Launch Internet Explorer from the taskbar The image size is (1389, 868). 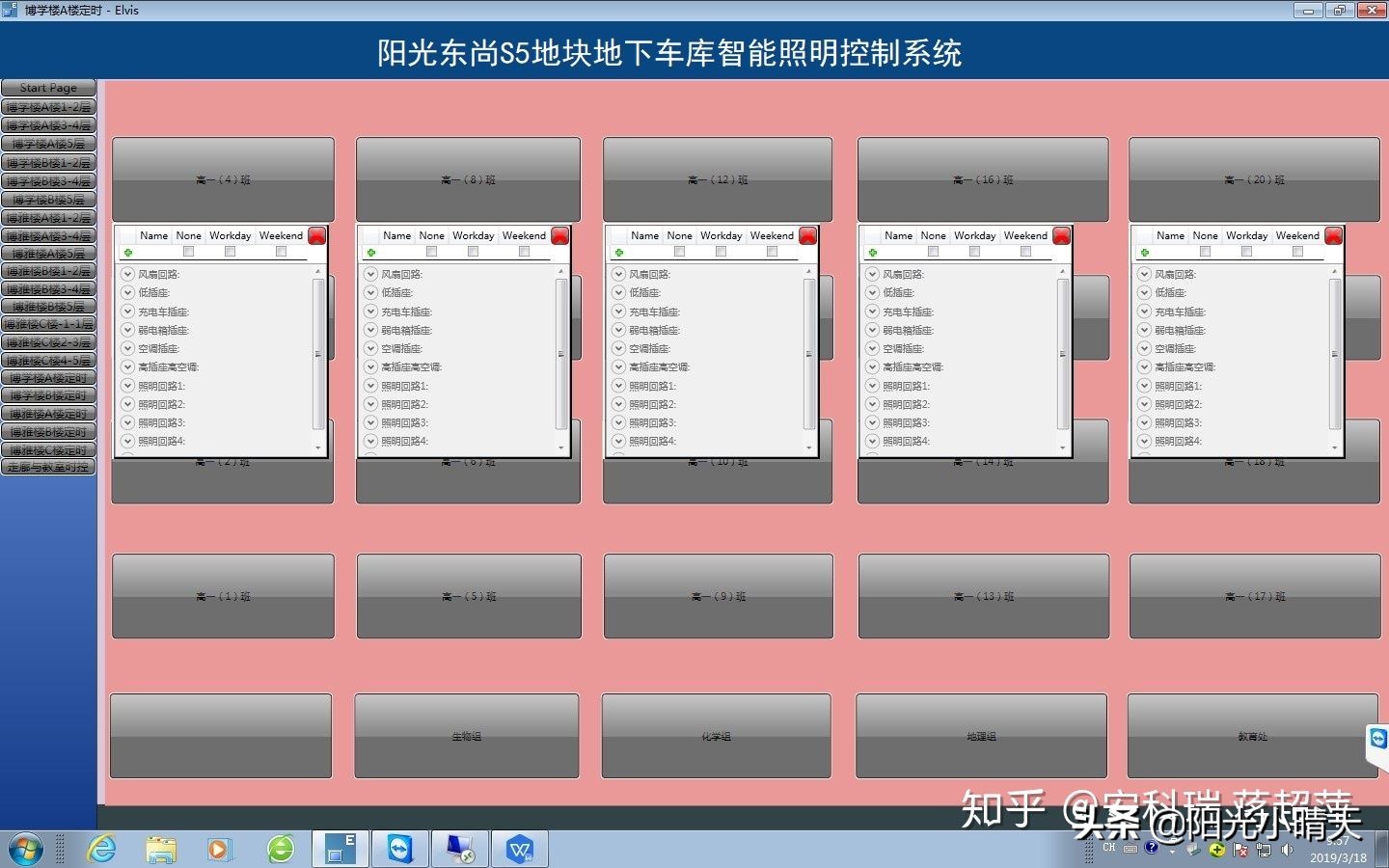[101, 850]
